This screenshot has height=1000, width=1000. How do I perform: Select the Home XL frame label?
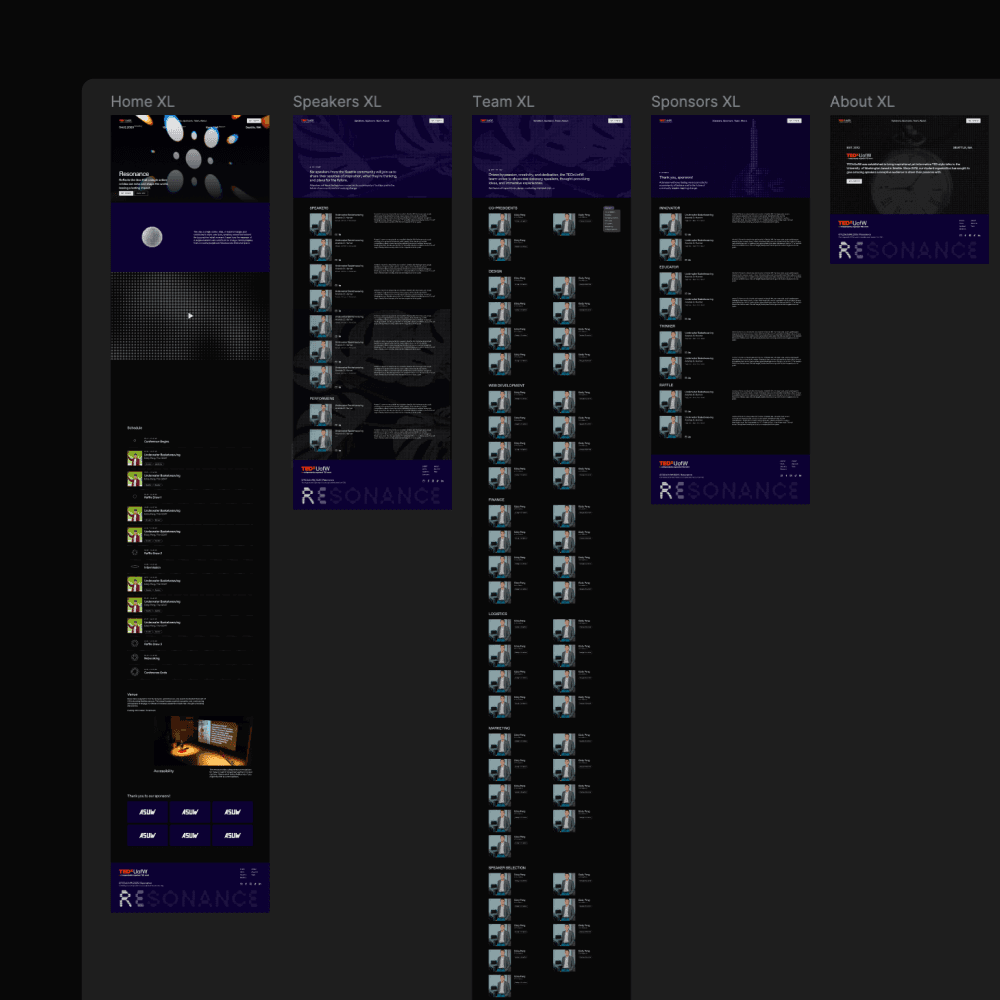142,102
